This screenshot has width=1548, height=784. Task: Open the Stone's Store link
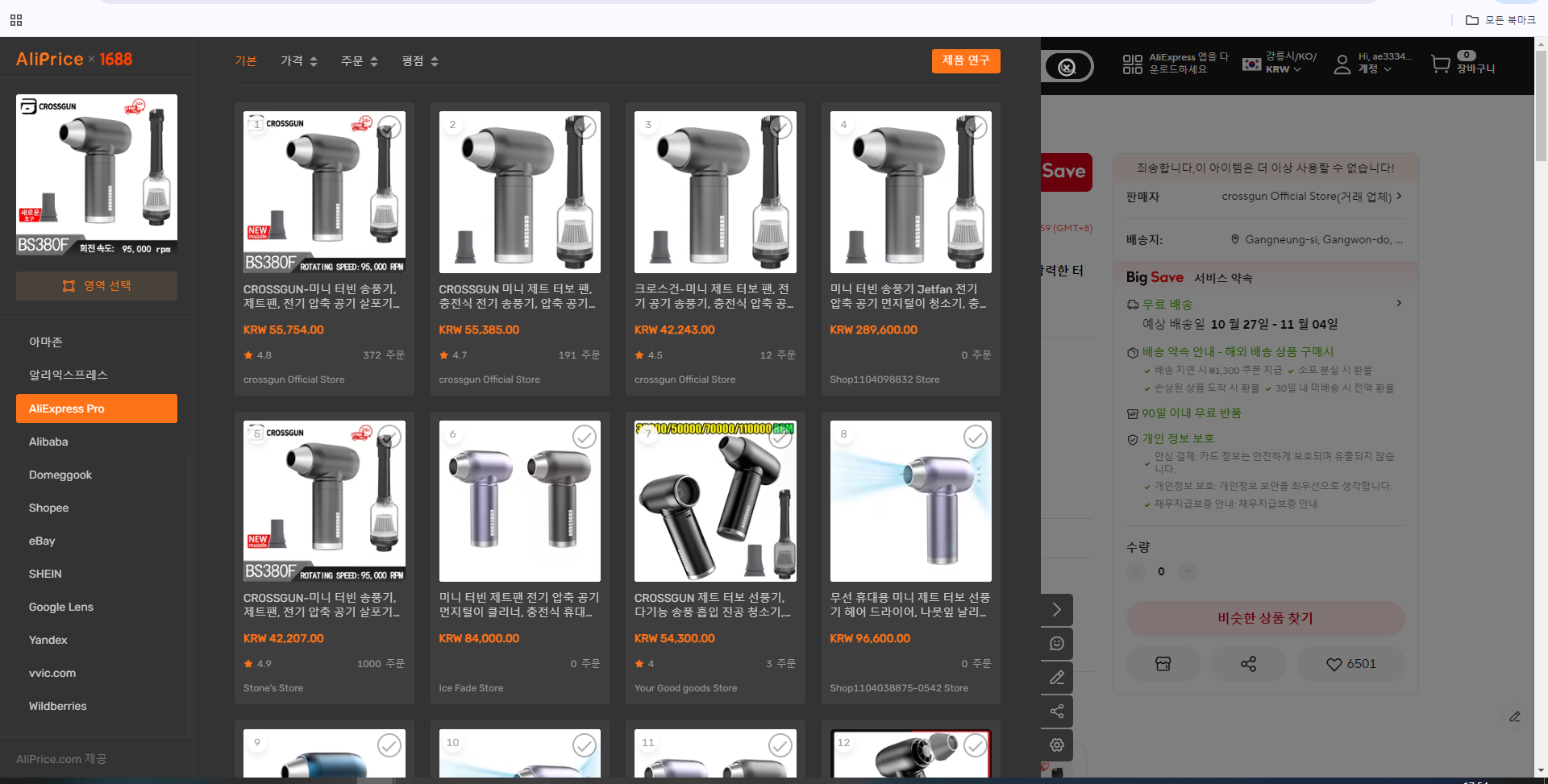coord(273,688)
